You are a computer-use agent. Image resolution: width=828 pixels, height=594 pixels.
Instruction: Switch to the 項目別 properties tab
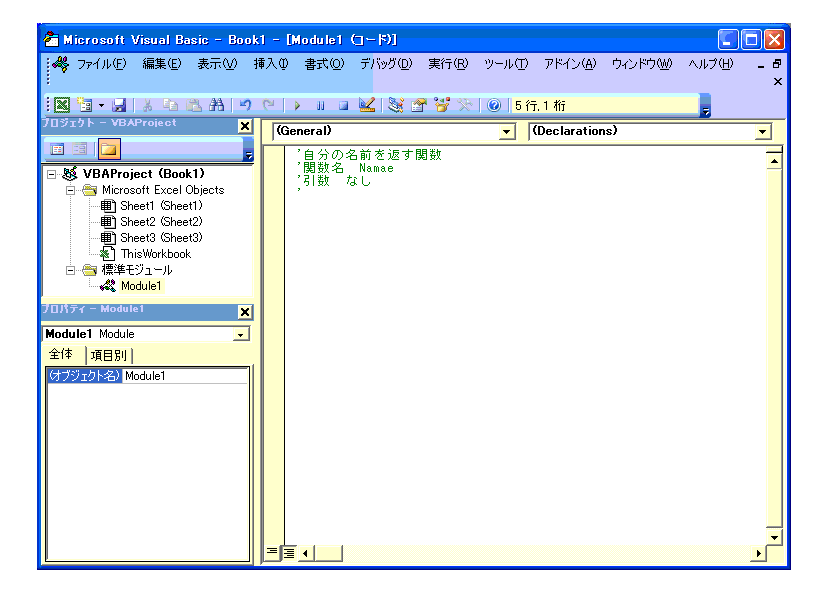point(109,355)
